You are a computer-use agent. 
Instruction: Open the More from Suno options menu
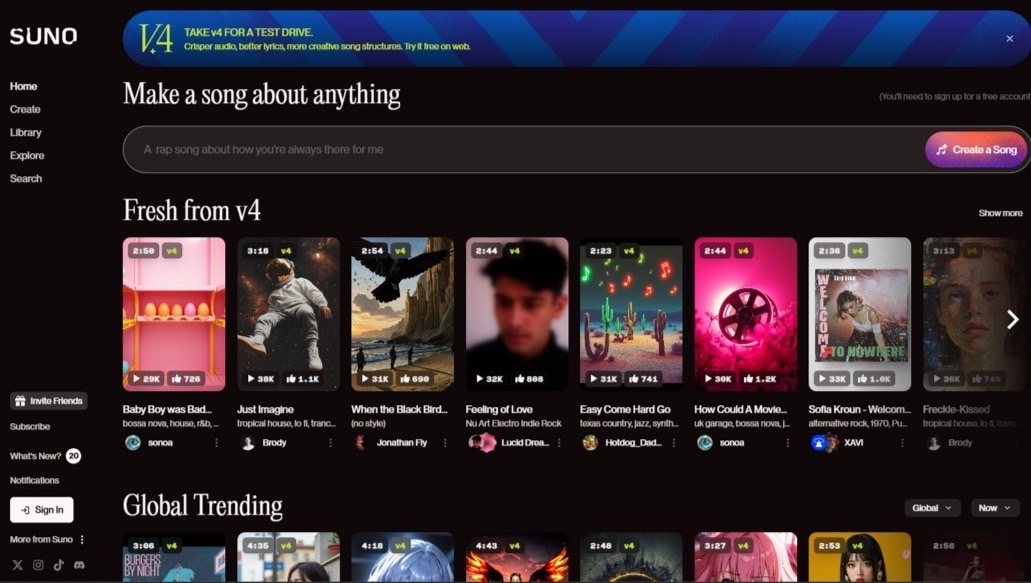(82, 540)
